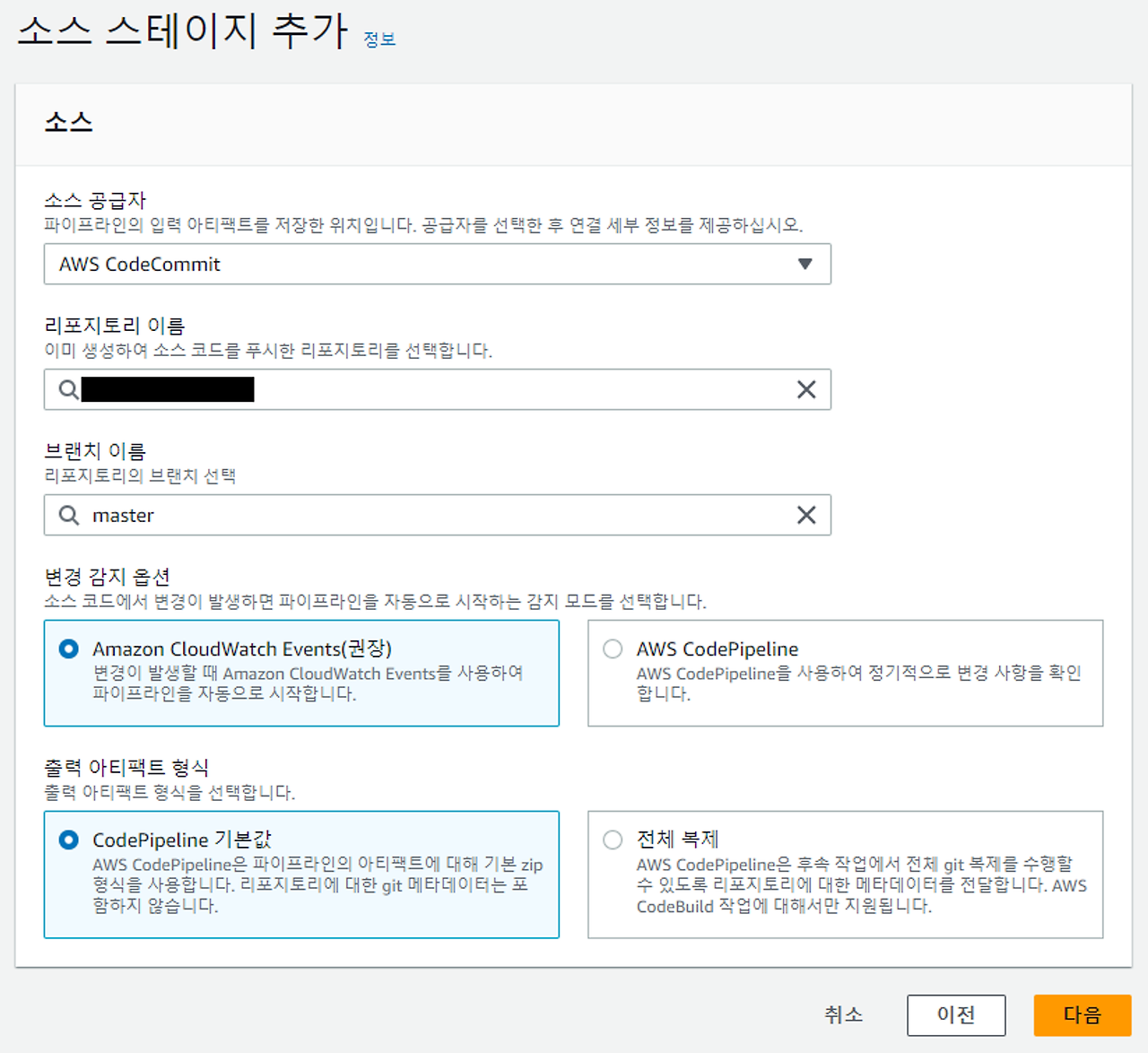Select the 전체 복제 output format
Viewport: 1148px width, 1053px height.
click(x=613, y=840)
